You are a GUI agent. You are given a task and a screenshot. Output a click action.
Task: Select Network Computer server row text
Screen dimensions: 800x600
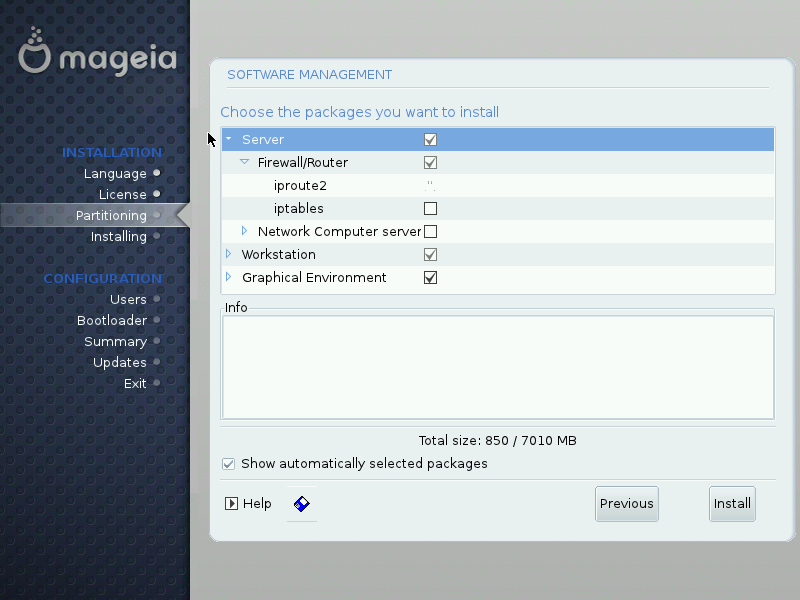click(x=339, y=232)
